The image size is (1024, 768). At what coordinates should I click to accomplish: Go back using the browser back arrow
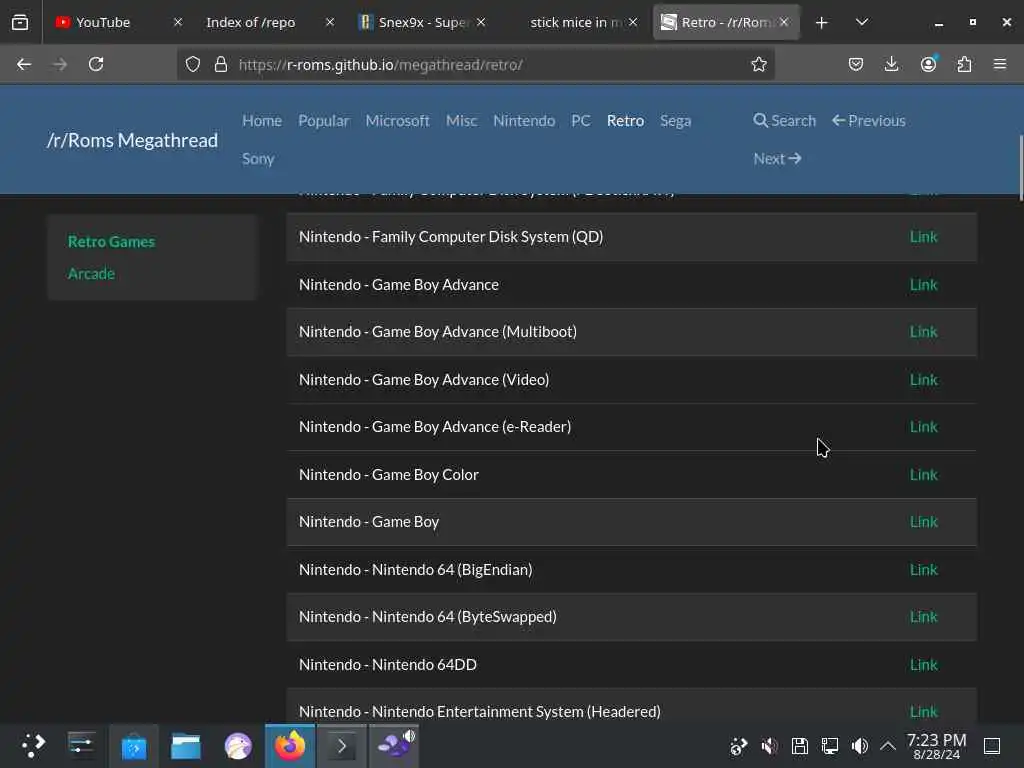coord(24,64)
